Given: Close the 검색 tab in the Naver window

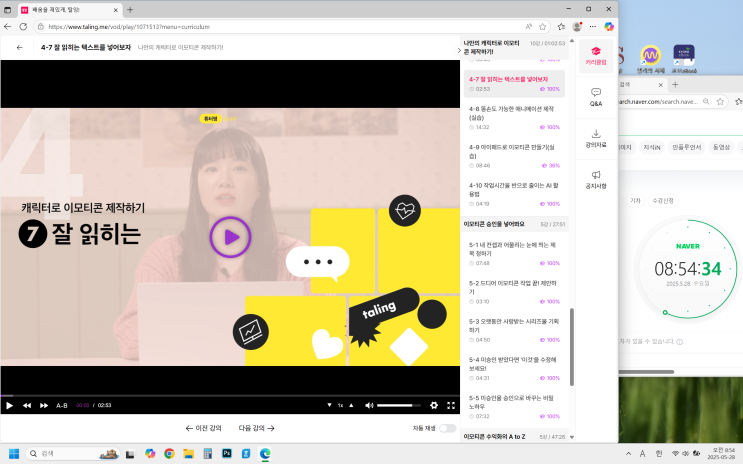Looking at the screenshot, I should click(x=661, y=85).
